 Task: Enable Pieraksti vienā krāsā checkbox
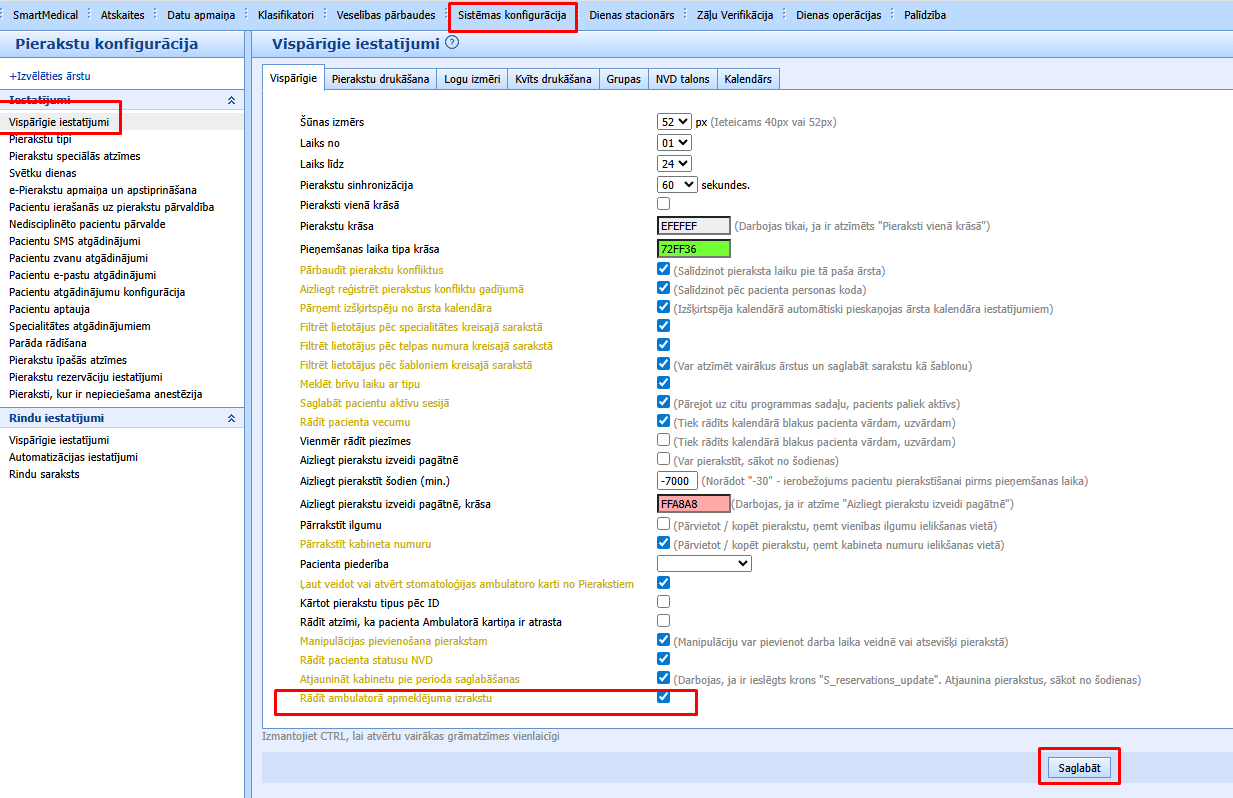coord(663,204)
